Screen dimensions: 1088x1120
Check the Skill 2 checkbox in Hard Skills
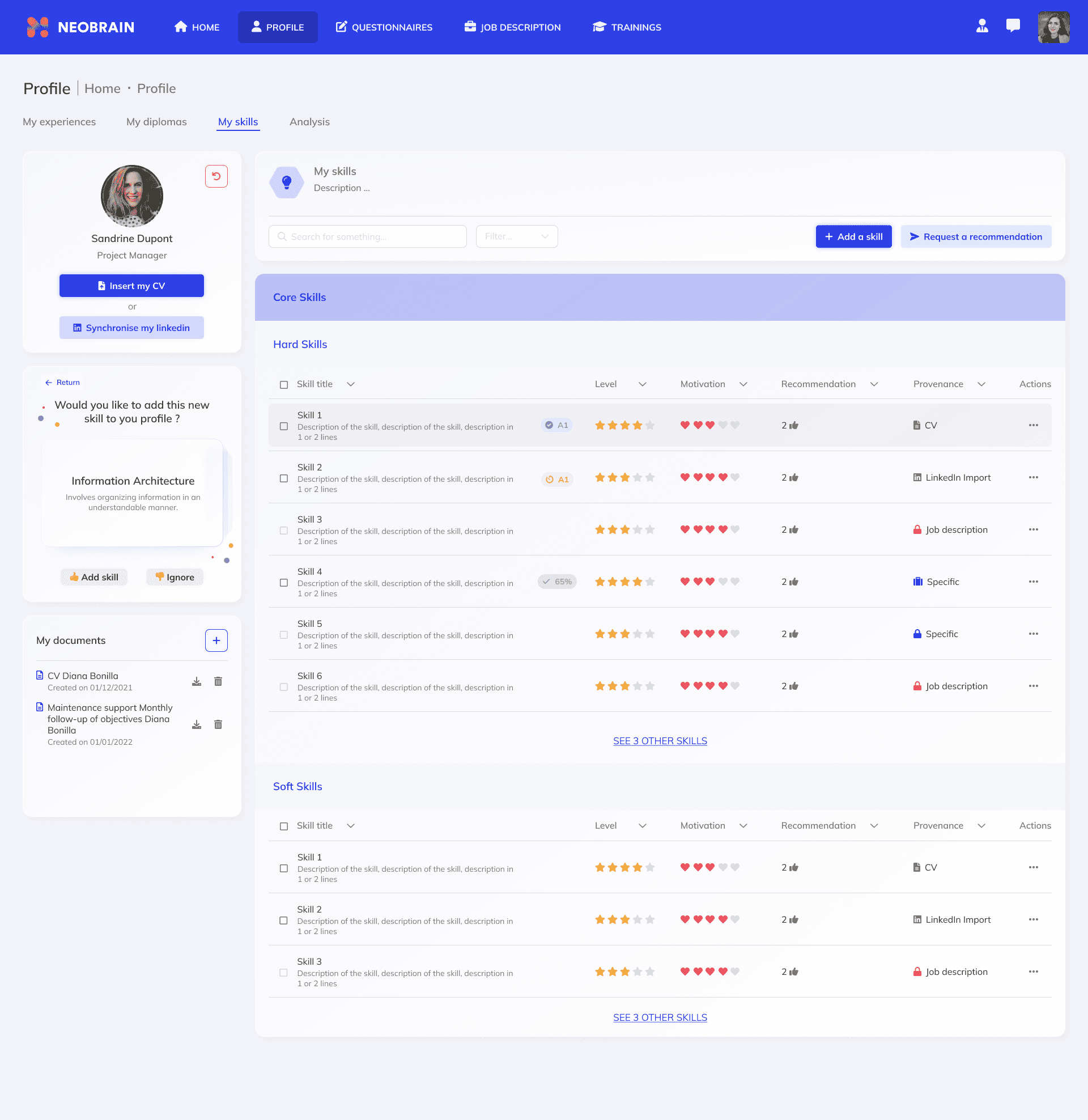(x=283, y=478)
